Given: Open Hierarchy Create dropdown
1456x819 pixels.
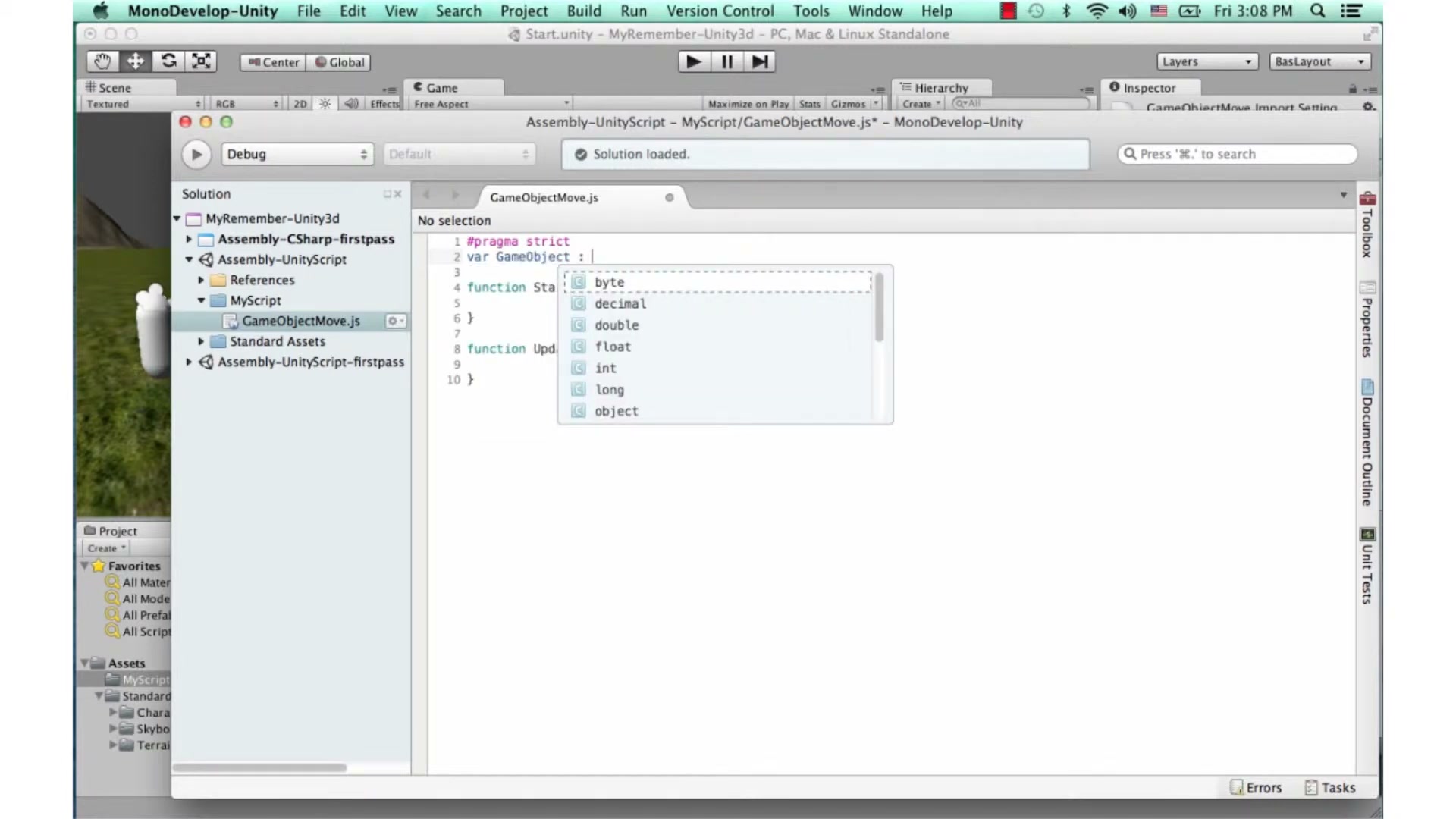Looking at the screenshot, I should (921, 104).
